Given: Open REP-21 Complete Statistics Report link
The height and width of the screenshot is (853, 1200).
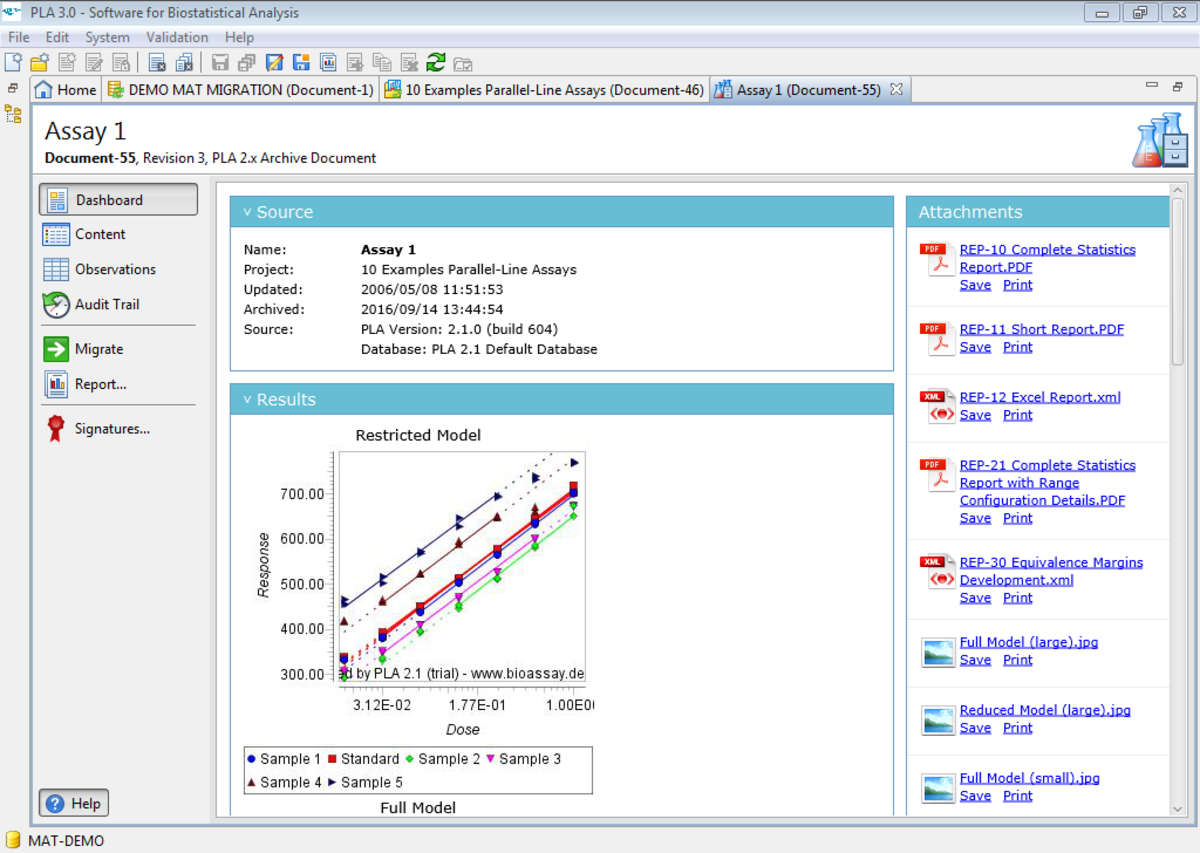Looking at the screenshot, I should coord(1047,482).
